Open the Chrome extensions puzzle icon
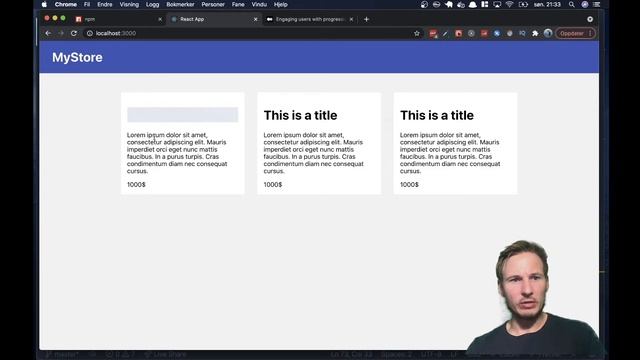 pos(535,33)
